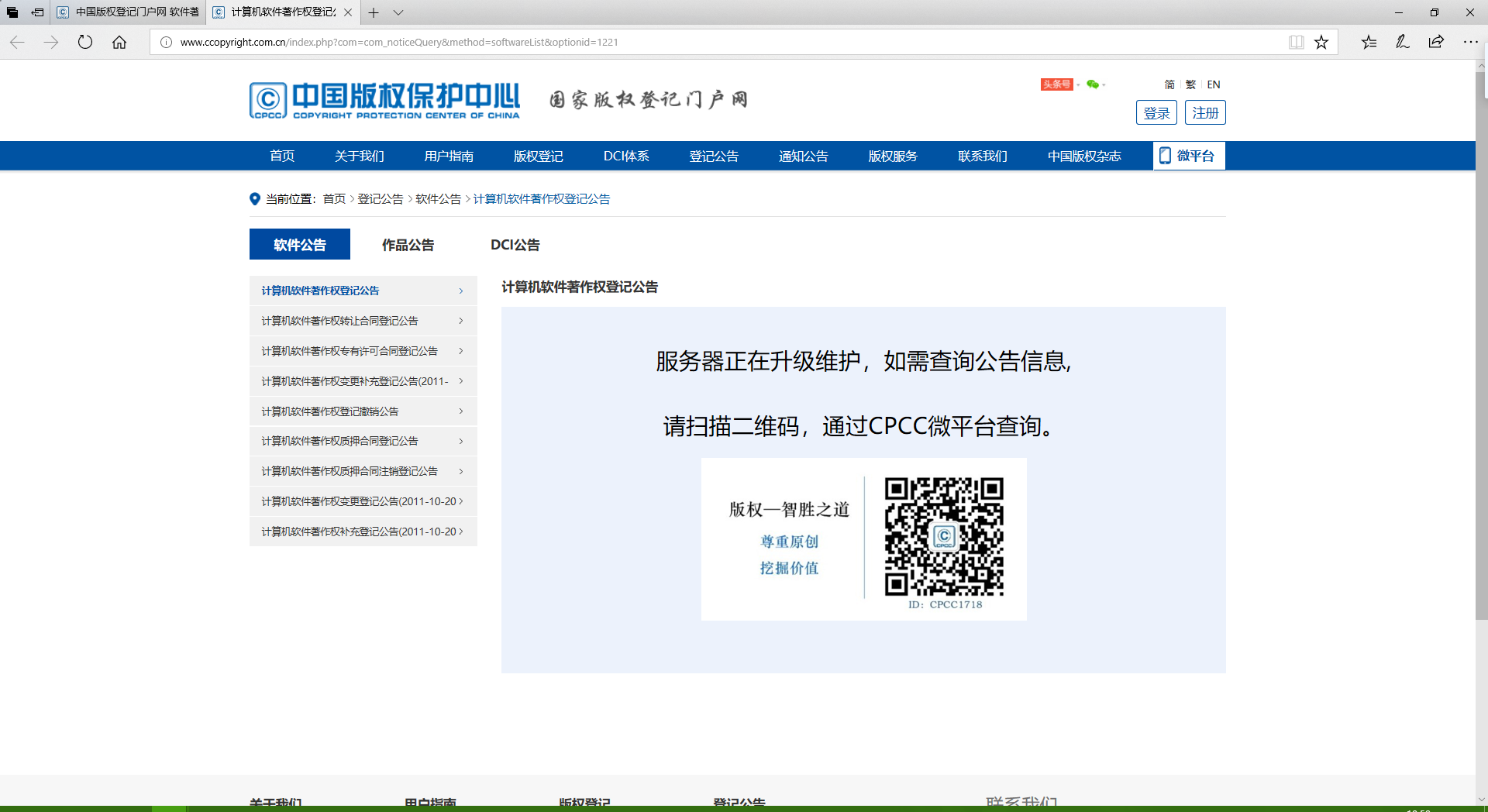Click the 注册 button
The width and height of the screenshot is (1488, 812).
1205,113
